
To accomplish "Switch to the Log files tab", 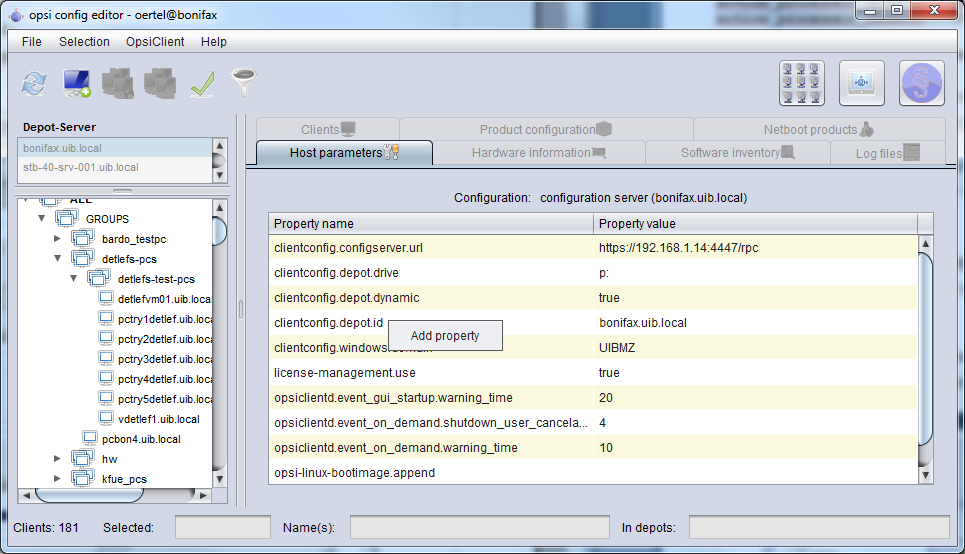I will click(x=887, y=153).
